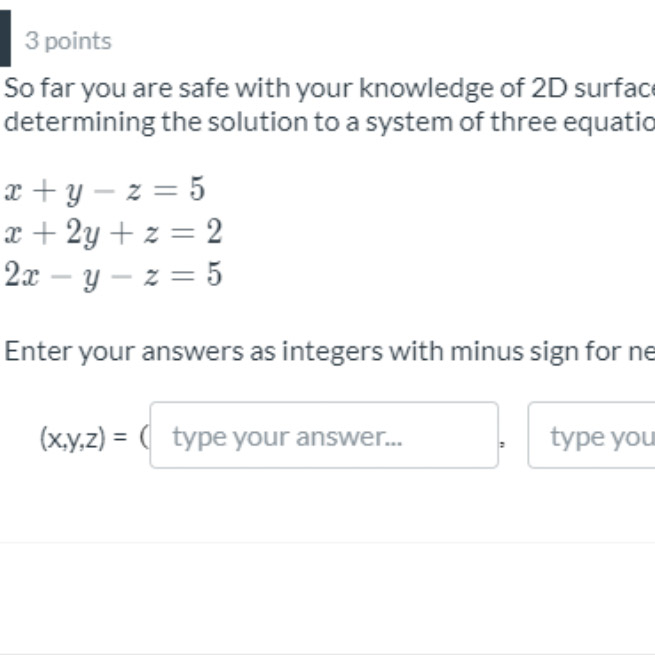655x655 pixels.
Task: Click the 'So far you are safe' sentence
Action: 329,88
